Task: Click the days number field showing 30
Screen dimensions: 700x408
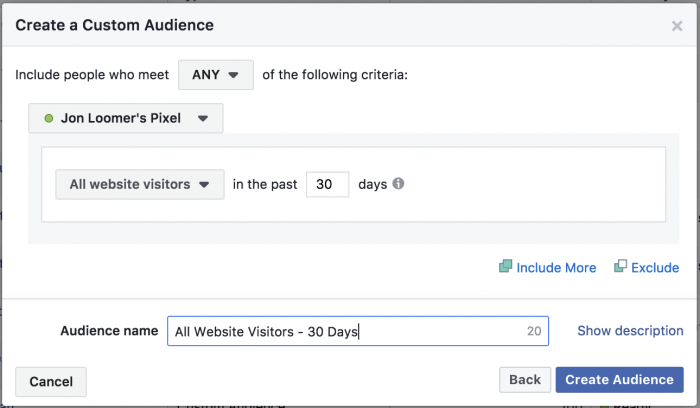Action: [x=327, y=184]
